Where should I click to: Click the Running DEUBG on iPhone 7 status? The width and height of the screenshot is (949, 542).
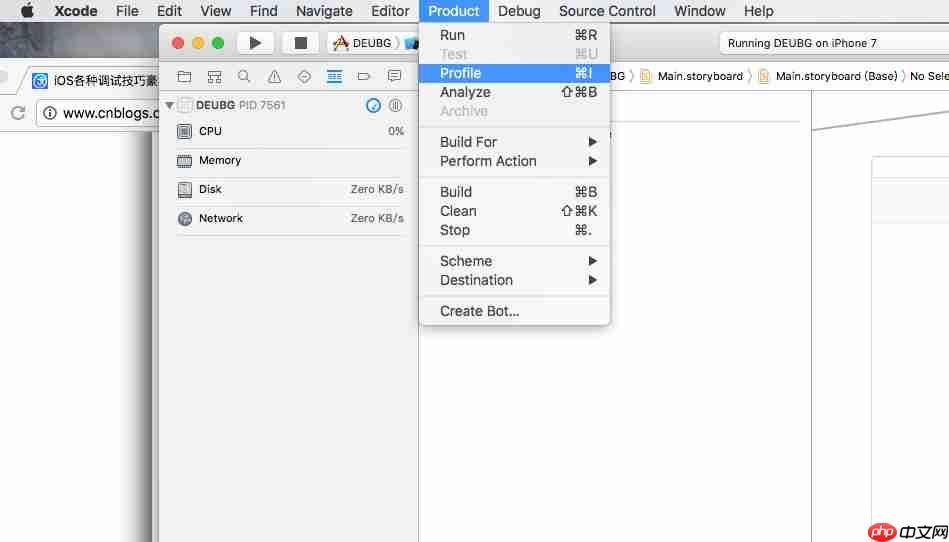[x=802, y=43]
